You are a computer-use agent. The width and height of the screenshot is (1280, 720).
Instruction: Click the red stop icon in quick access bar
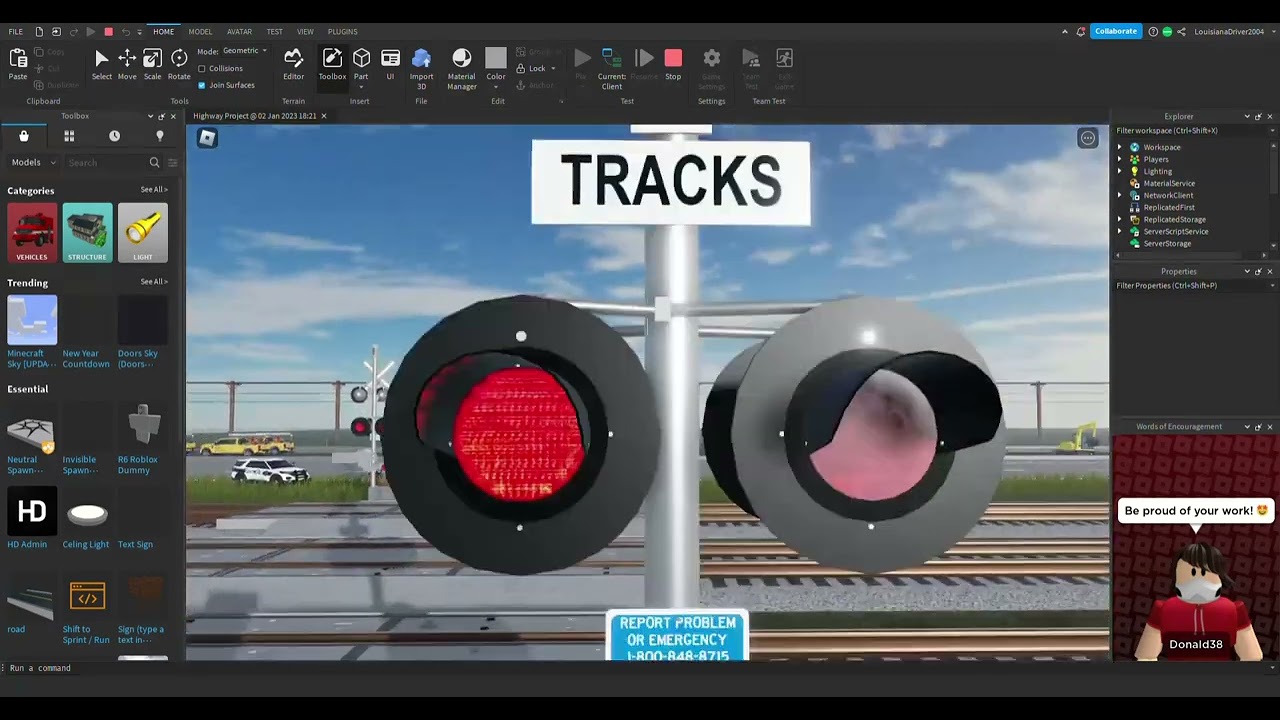pyautogui.click(x=108, y=31)
